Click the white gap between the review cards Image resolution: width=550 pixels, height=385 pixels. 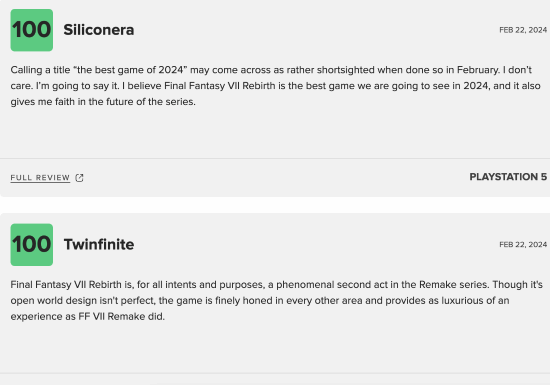275,205
